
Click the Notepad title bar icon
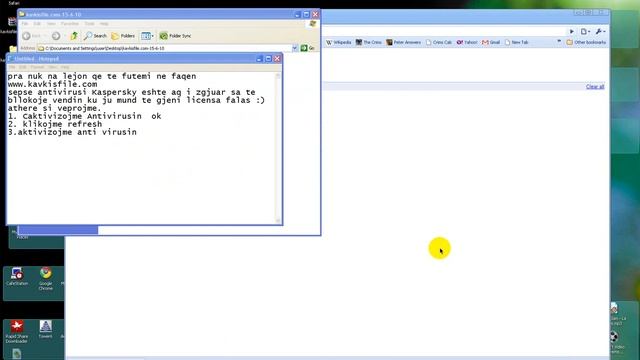coord(10,59)
